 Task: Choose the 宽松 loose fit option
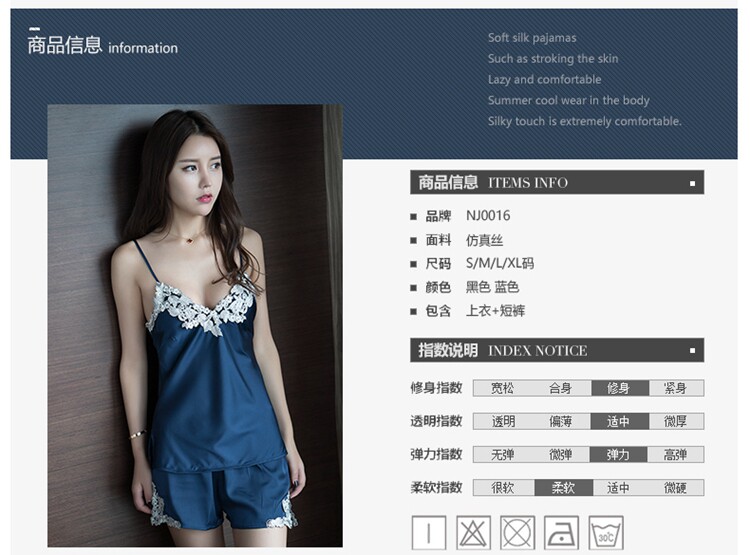[502, 388]
